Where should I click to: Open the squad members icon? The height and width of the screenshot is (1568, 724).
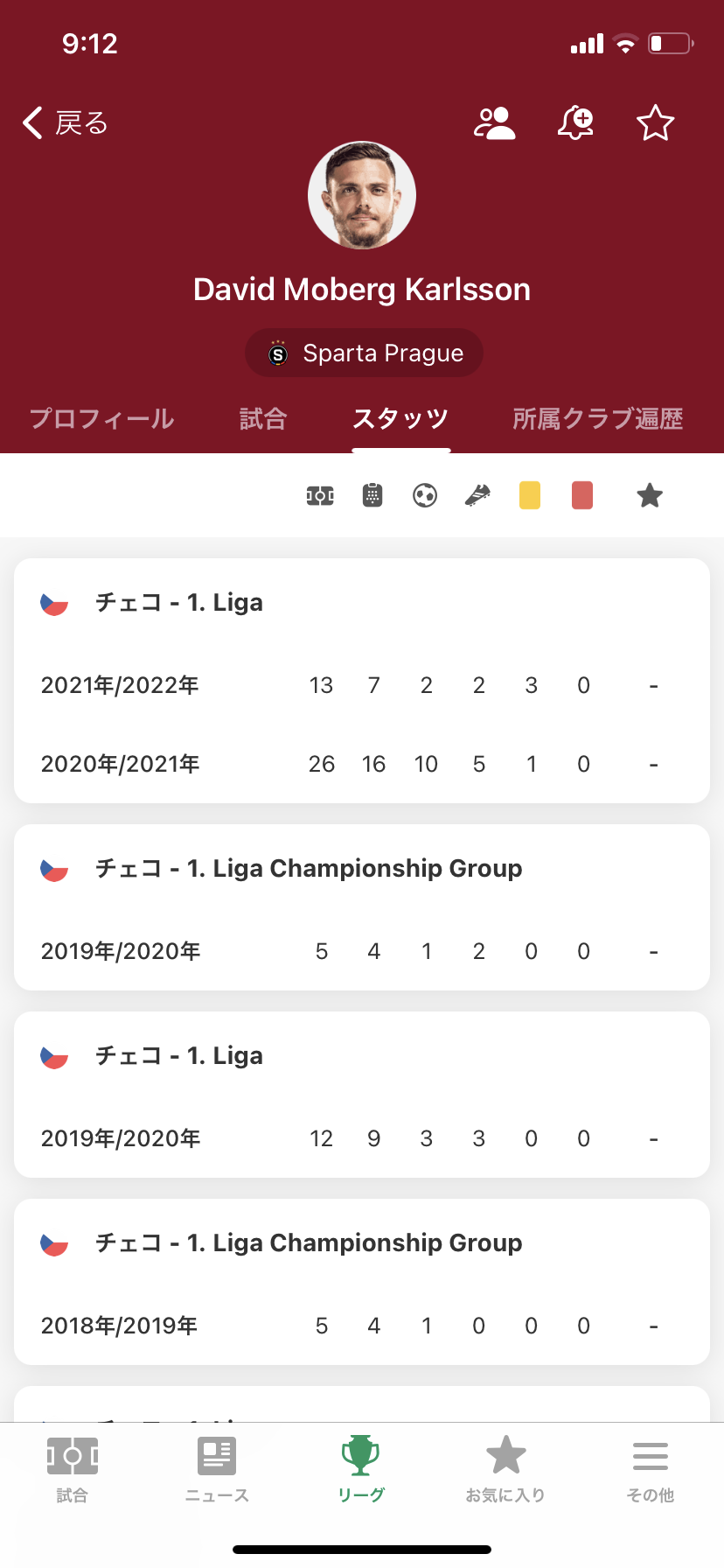pyautogui.click(x=494, y=123)
